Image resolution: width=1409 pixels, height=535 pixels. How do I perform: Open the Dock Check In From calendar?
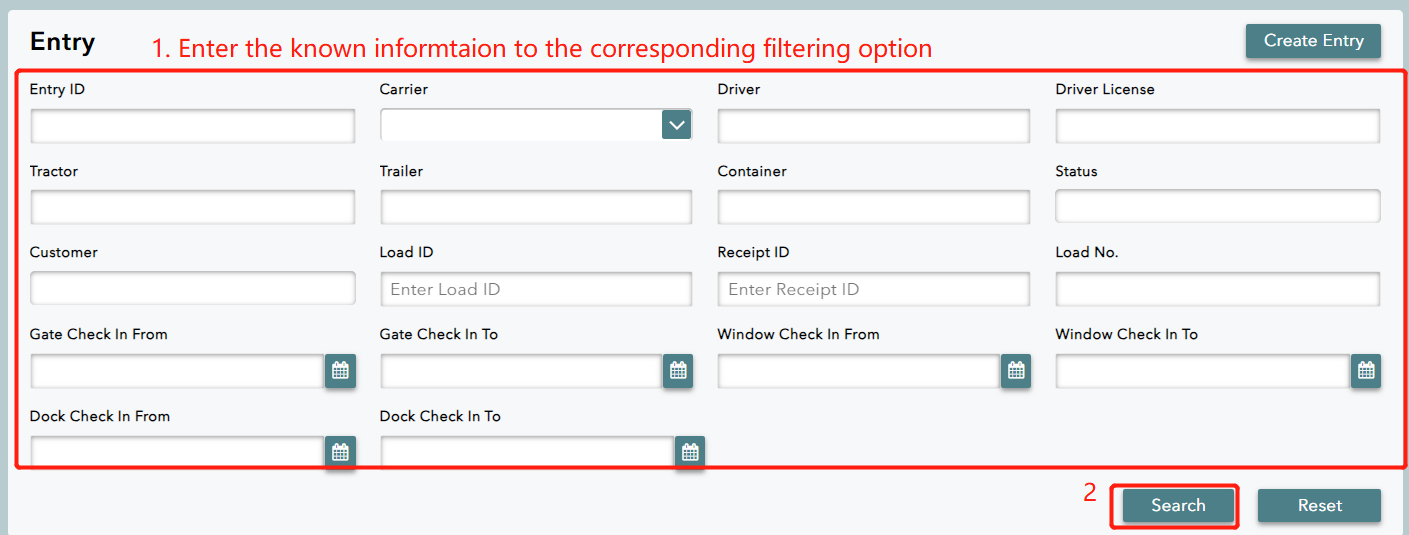coord(340,452)
